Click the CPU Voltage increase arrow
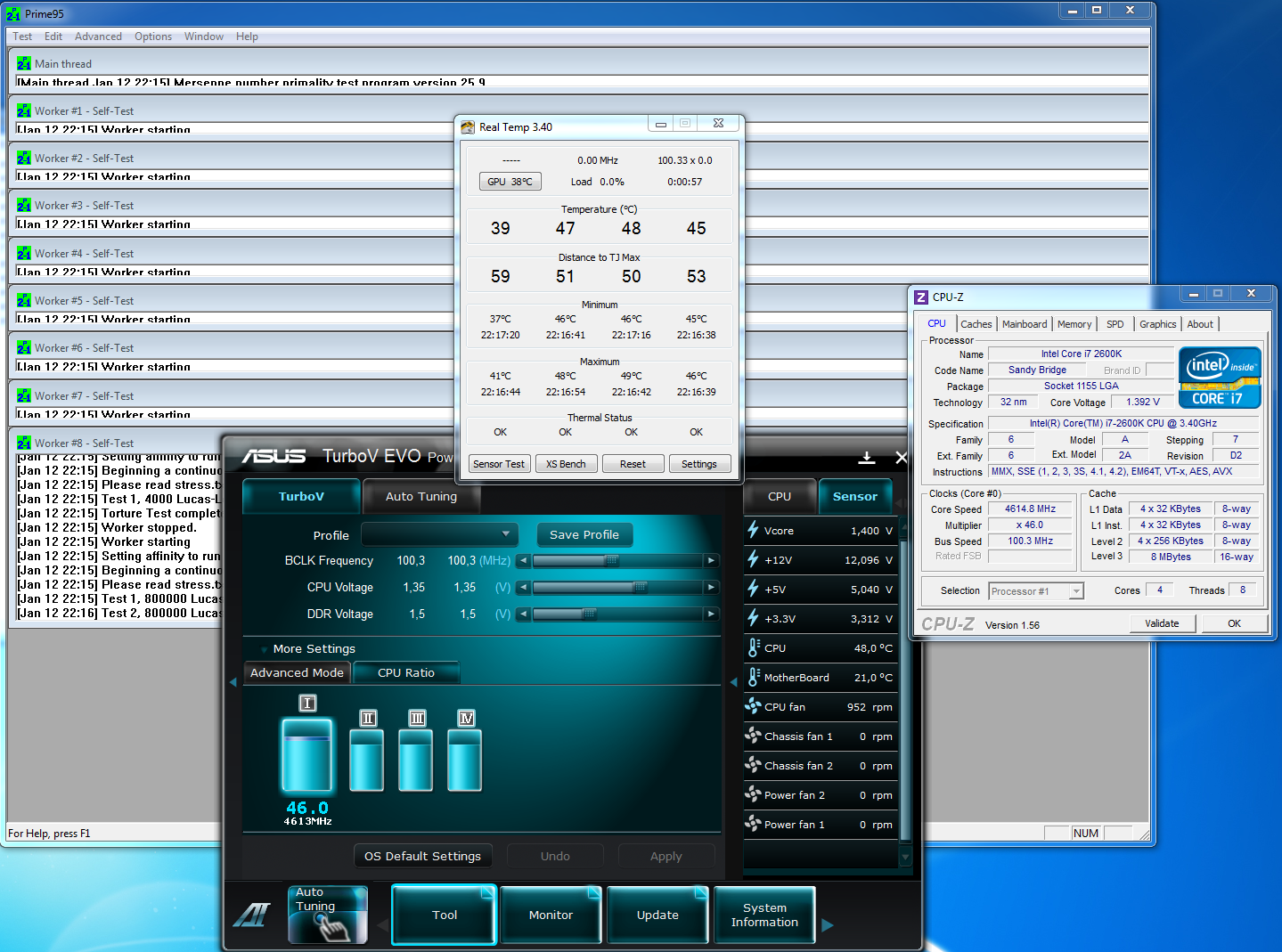Image resolution: width=1282 pixels, height=952 pixels. 711,588
